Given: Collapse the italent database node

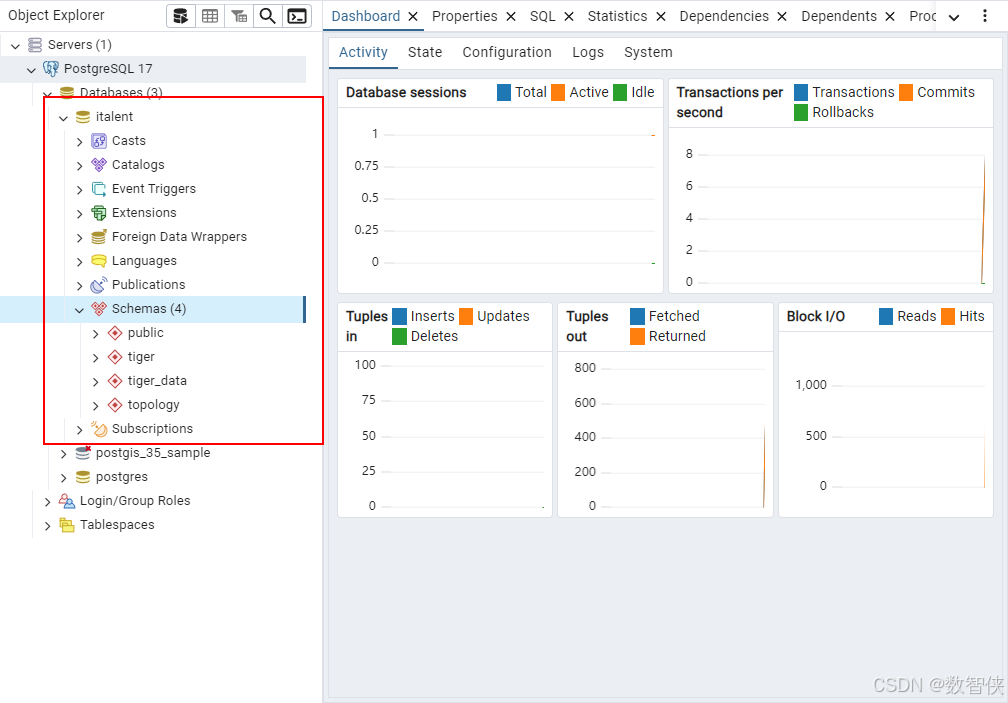Looking at the screenshot, I should [x=64, y=118].
